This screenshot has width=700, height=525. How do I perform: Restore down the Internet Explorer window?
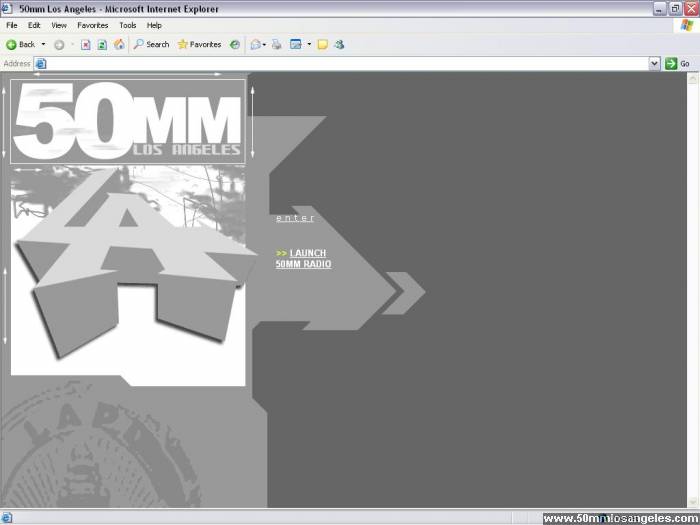675,8
